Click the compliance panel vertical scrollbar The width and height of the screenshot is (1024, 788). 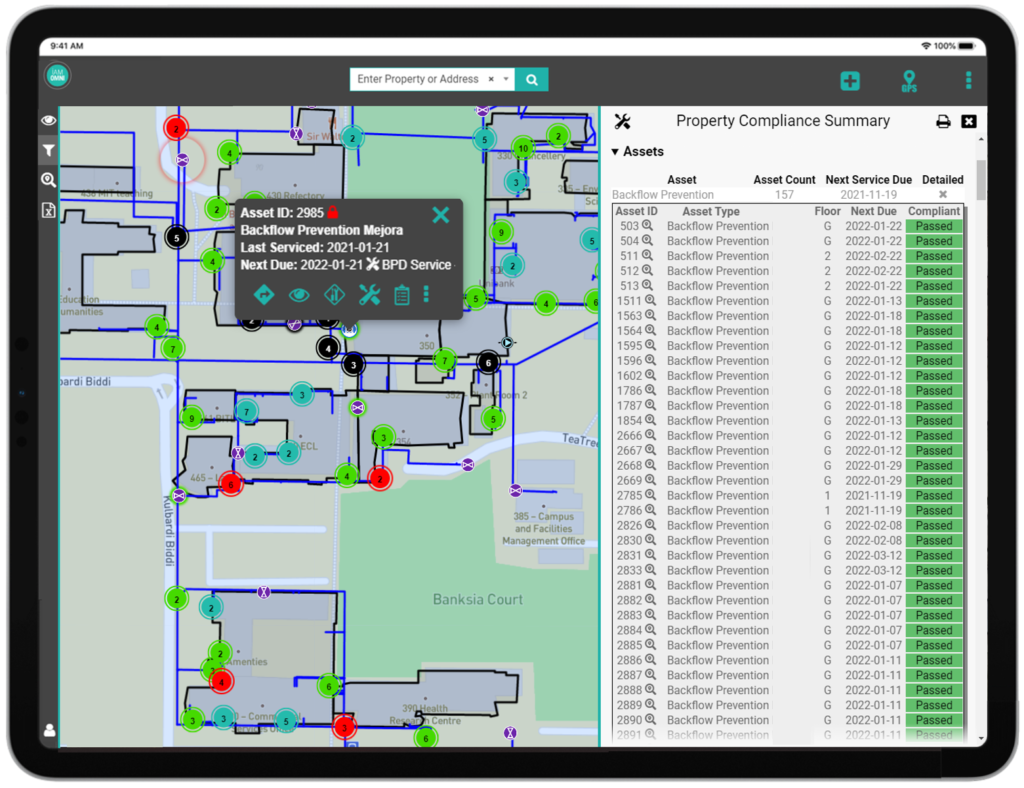(981, 180)
